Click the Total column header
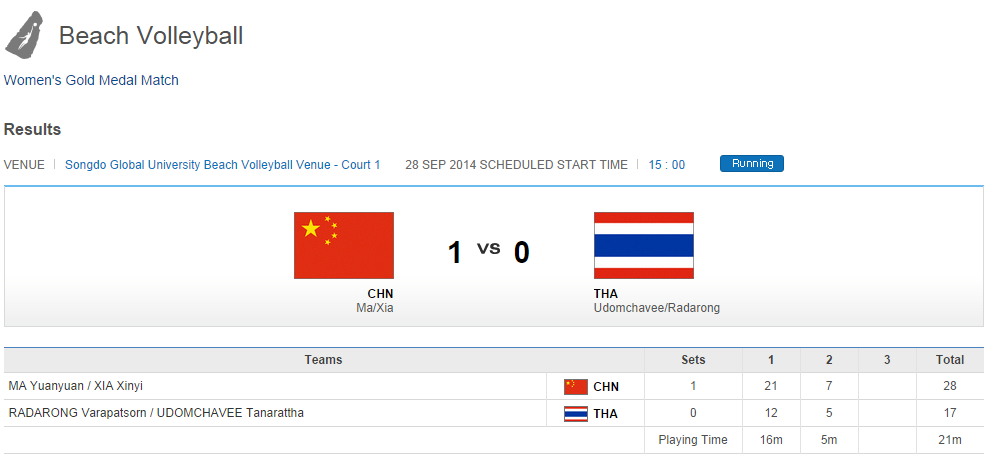996x456 pixels. (x=949, y=360)
